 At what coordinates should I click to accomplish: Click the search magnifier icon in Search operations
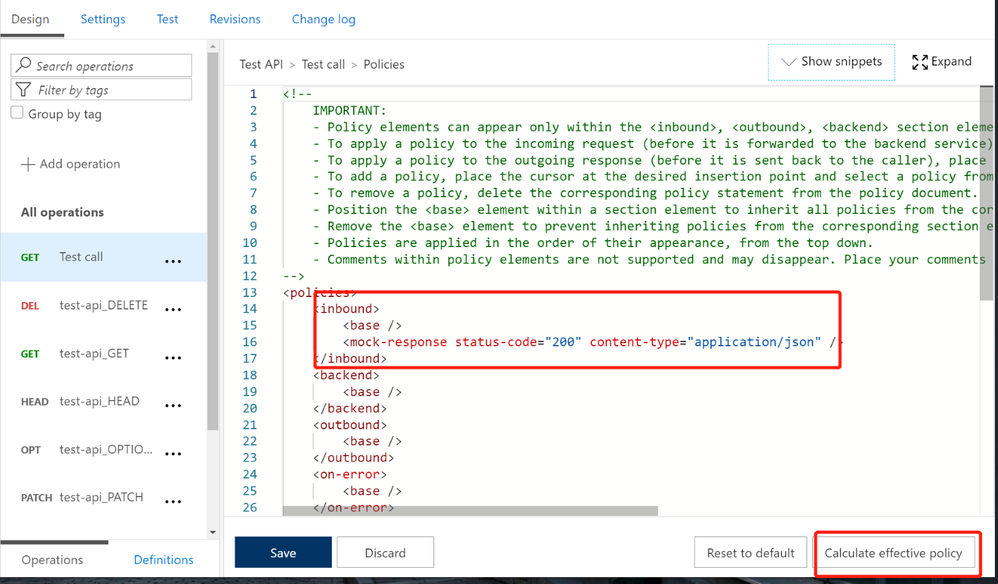pyautogui.click(x=24, y=65)
